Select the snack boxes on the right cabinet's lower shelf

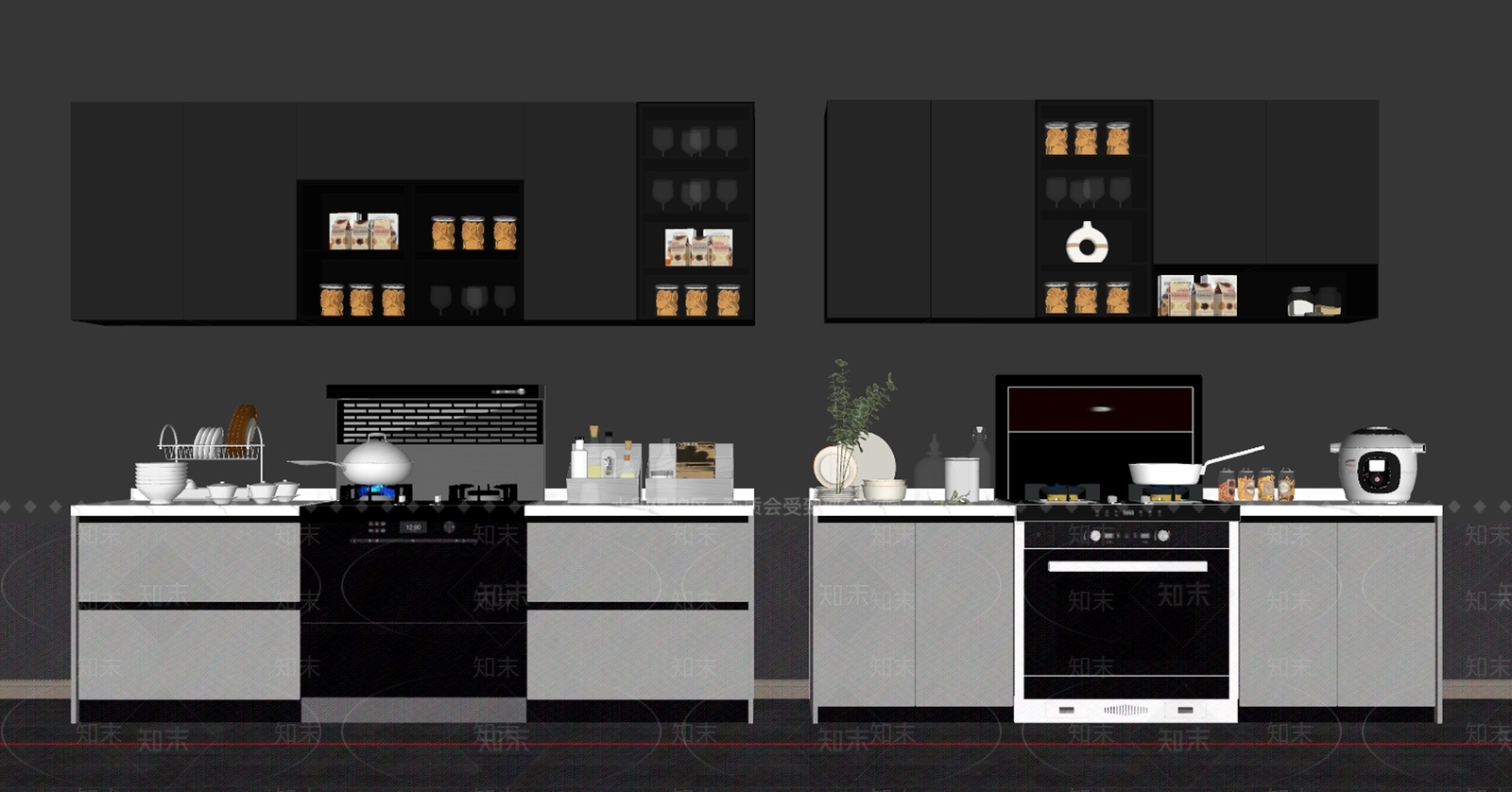click(x=1197, y=295)
